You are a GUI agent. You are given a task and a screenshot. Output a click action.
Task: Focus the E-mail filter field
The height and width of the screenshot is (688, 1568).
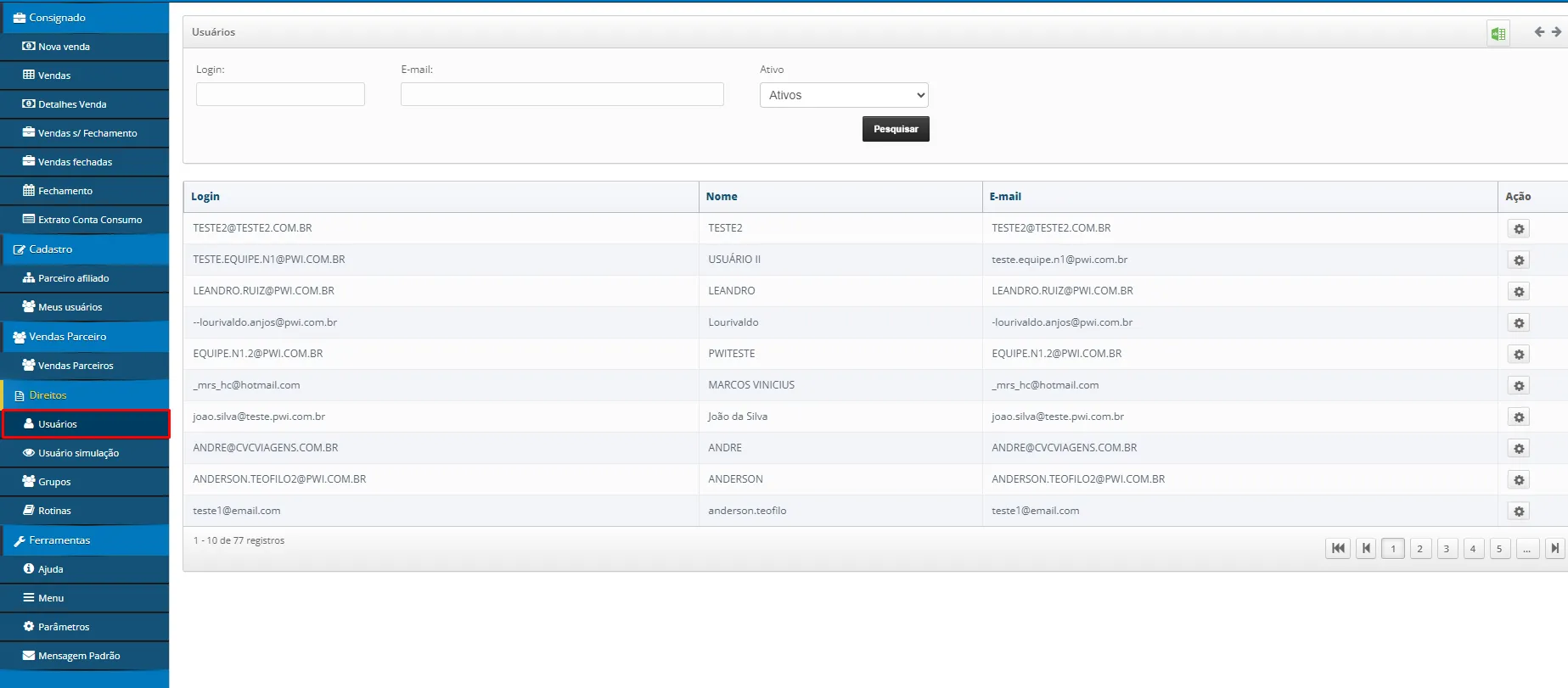click(x=561, y=94)
